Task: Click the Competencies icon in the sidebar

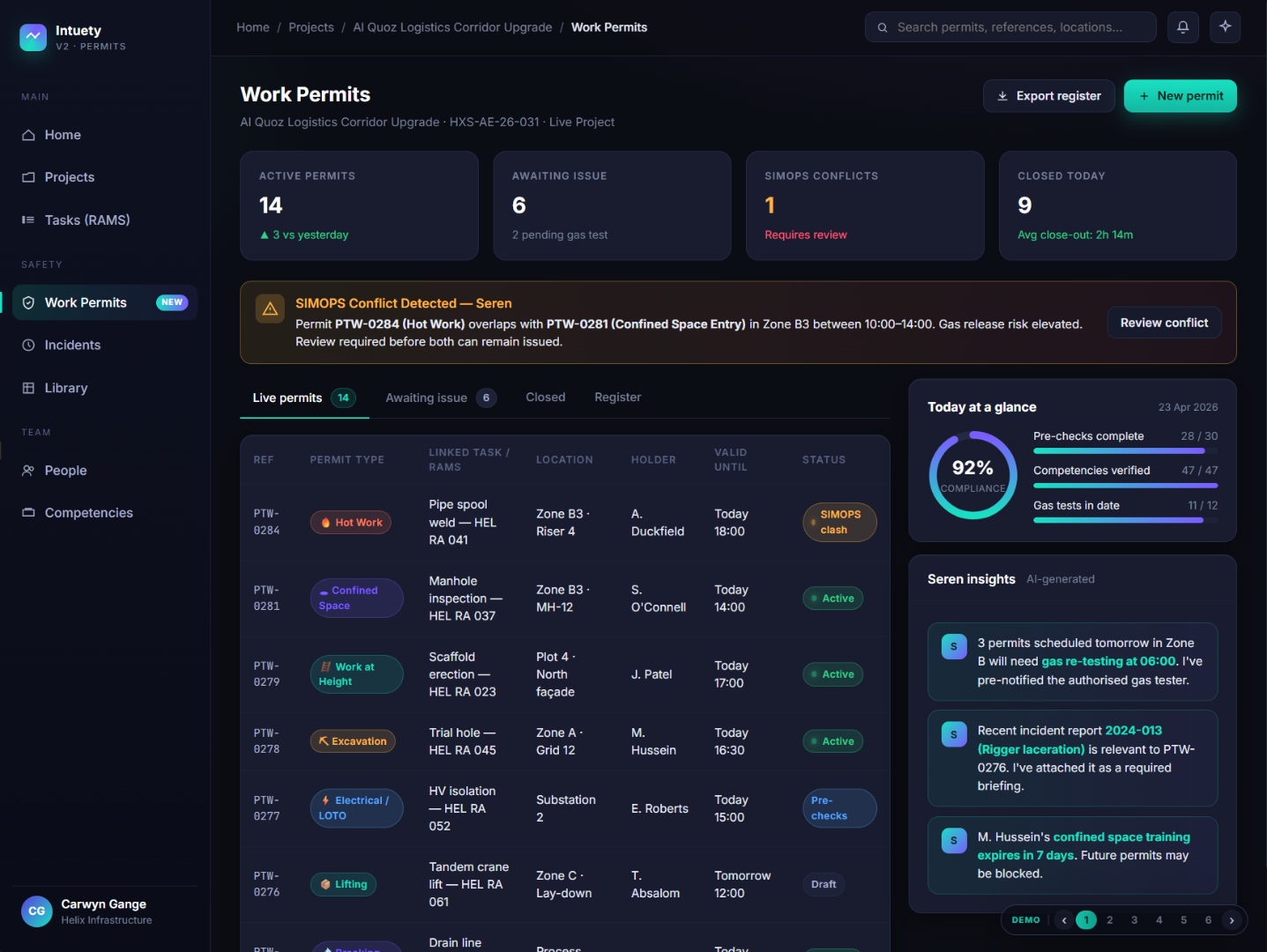Action: click(27, 513)
